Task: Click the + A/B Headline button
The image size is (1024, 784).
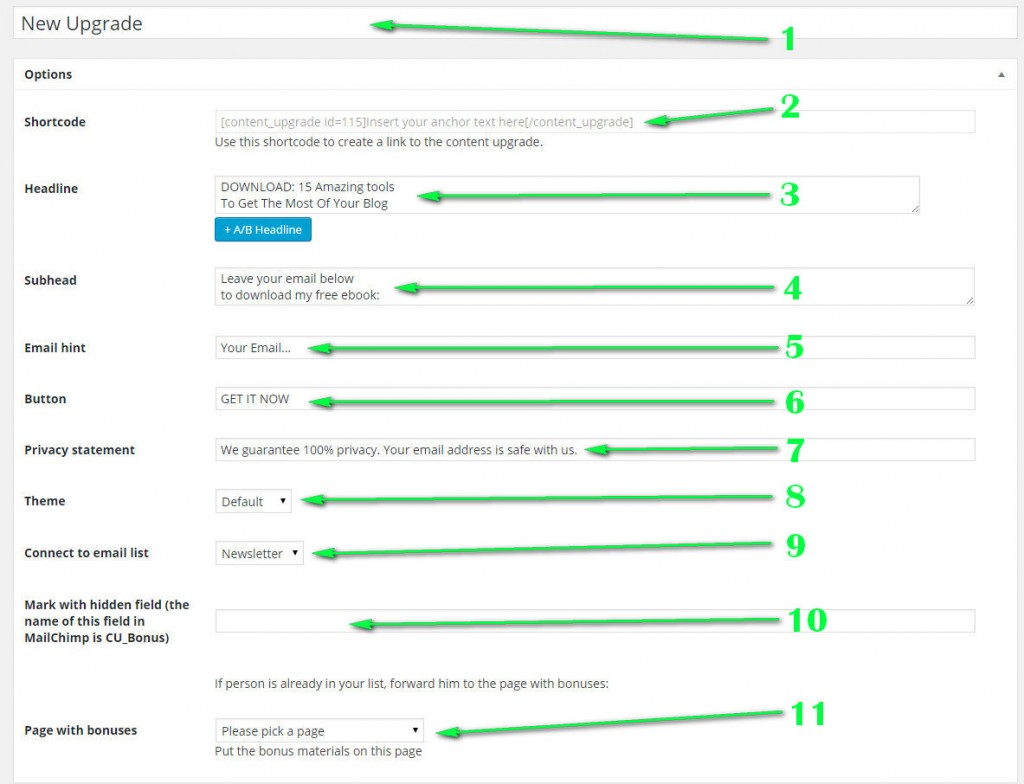Action: pyautogui.click(x=262, y=229)
